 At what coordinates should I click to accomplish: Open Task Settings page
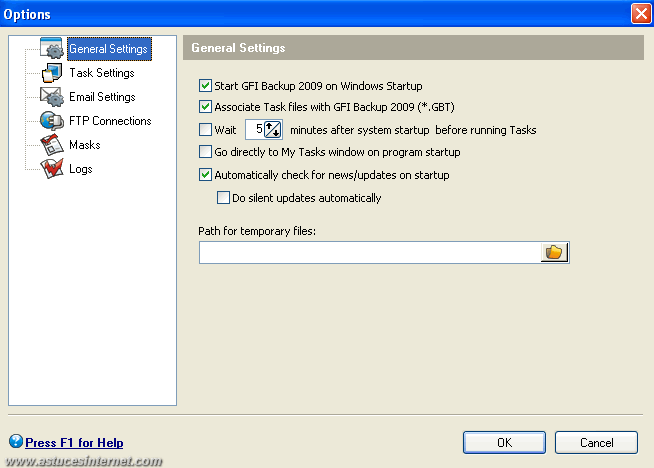[102, 73]
